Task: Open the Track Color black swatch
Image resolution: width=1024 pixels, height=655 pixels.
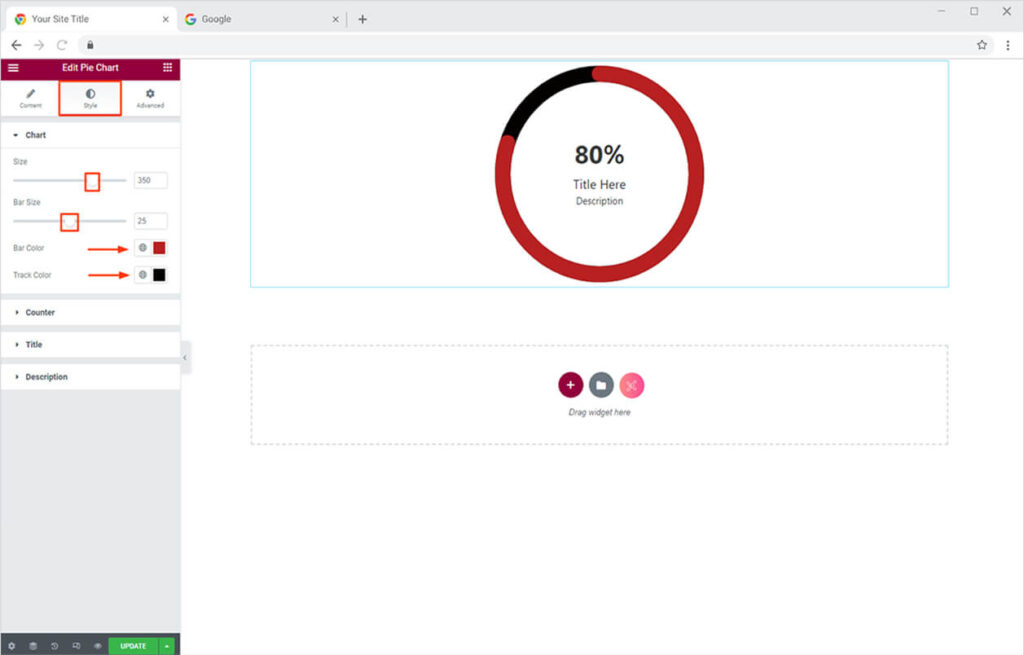Action: click(159, 275)
